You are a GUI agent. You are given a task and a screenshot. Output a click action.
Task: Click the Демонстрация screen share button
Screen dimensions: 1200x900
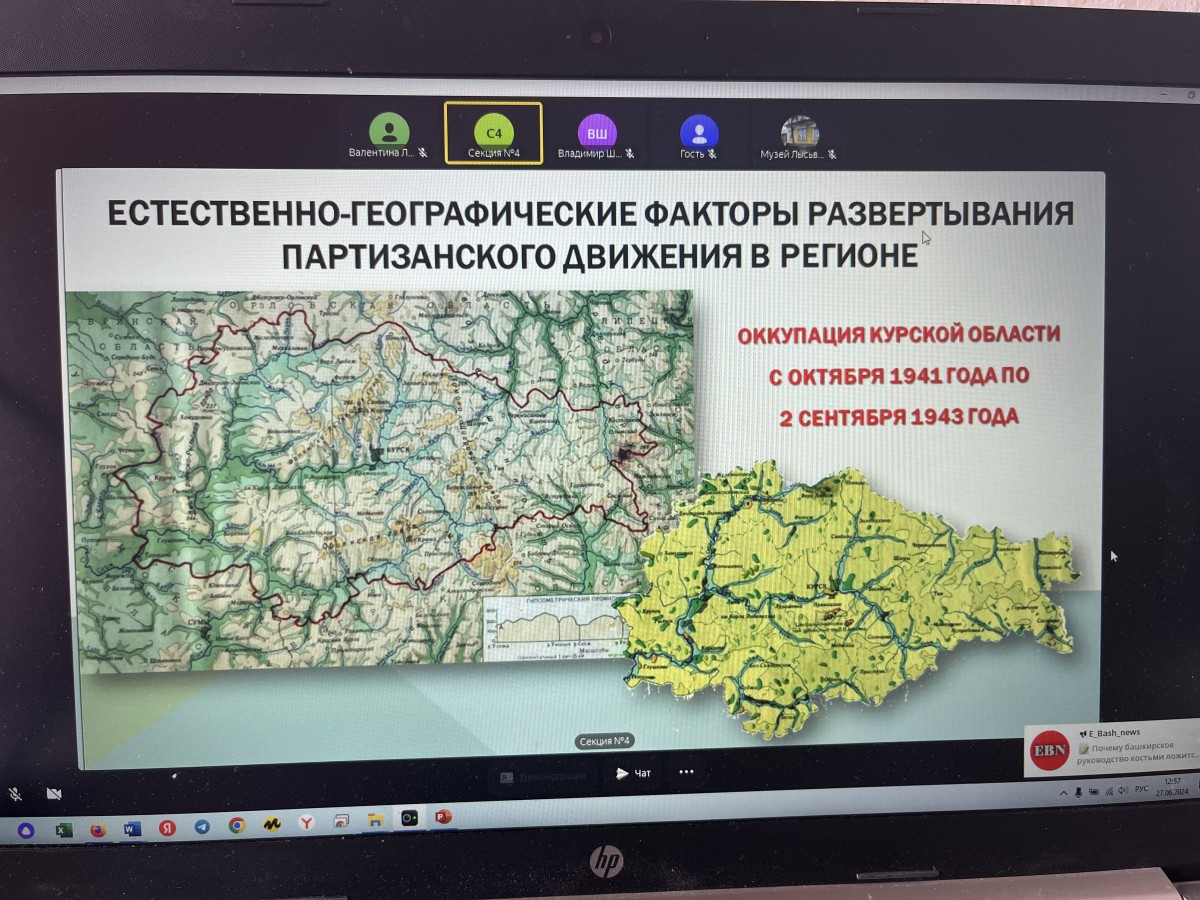pyautogui.click(x=543, y=775)
